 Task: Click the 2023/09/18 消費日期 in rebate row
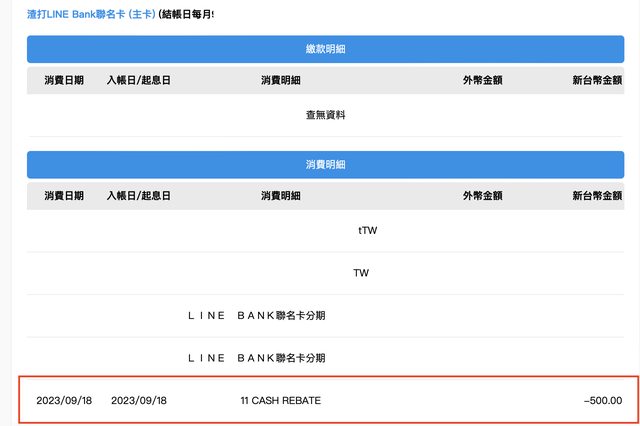click(x=64, y=401)
